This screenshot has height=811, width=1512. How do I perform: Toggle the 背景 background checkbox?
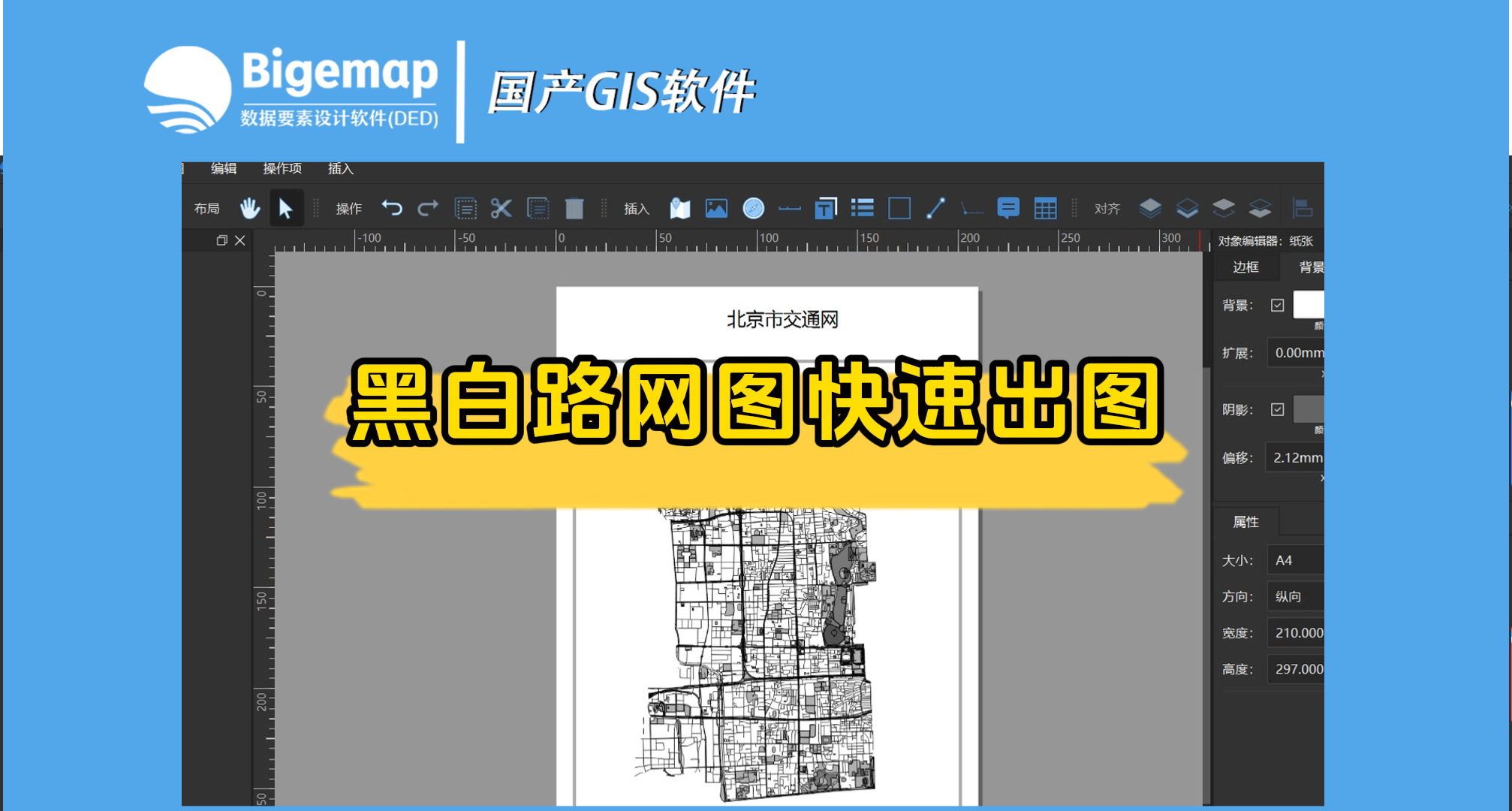1277,305
